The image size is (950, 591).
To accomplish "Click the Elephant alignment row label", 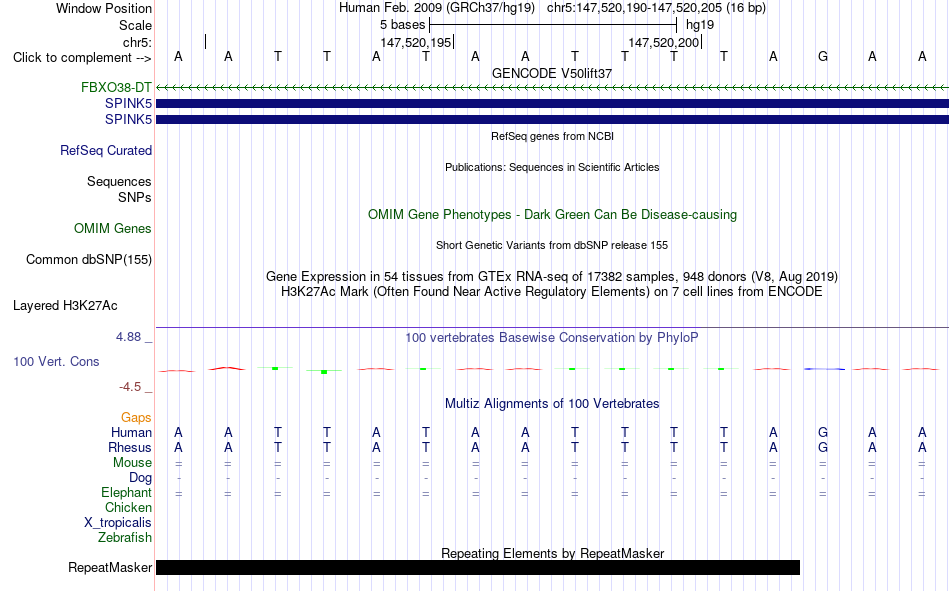I will coord(127,492).
